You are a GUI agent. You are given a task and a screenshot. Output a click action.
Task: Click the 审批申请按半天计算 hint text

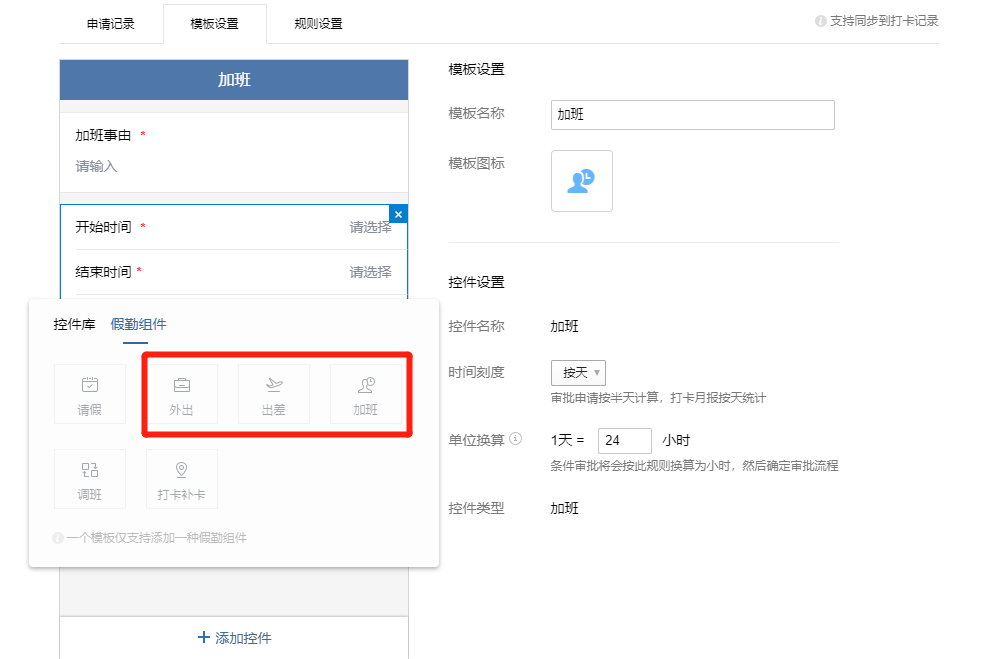click(x=658, y=398)
